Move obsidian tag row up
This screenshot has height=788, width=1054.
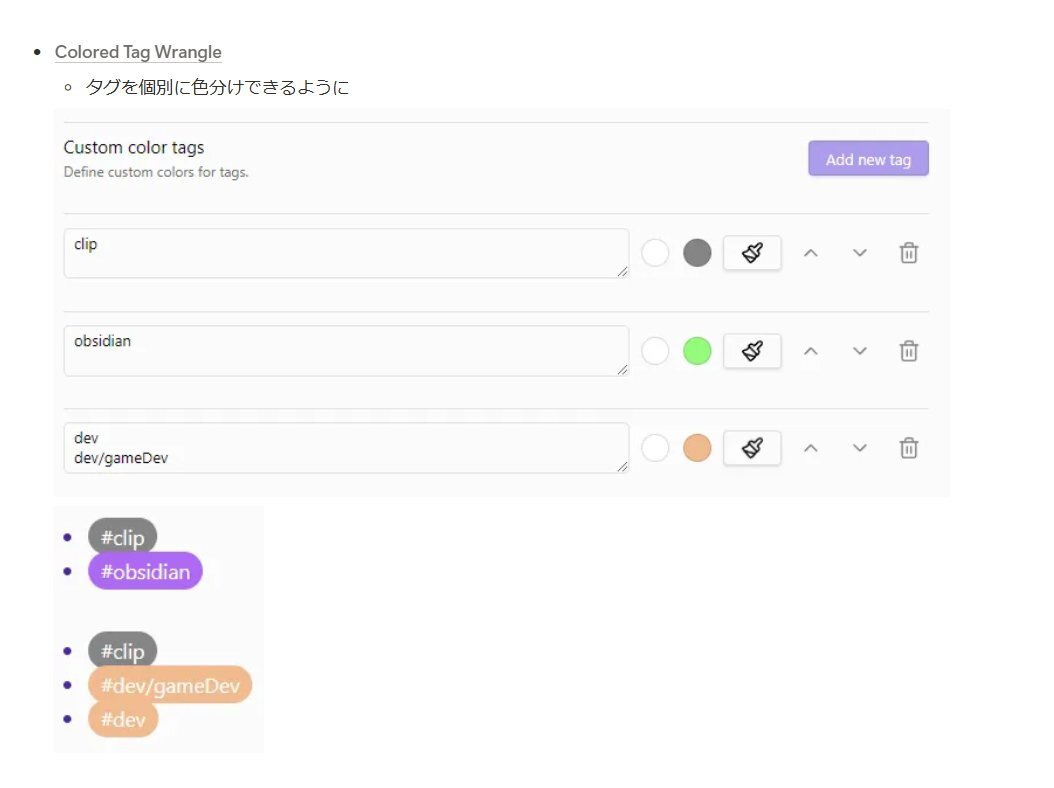[811, 351]
